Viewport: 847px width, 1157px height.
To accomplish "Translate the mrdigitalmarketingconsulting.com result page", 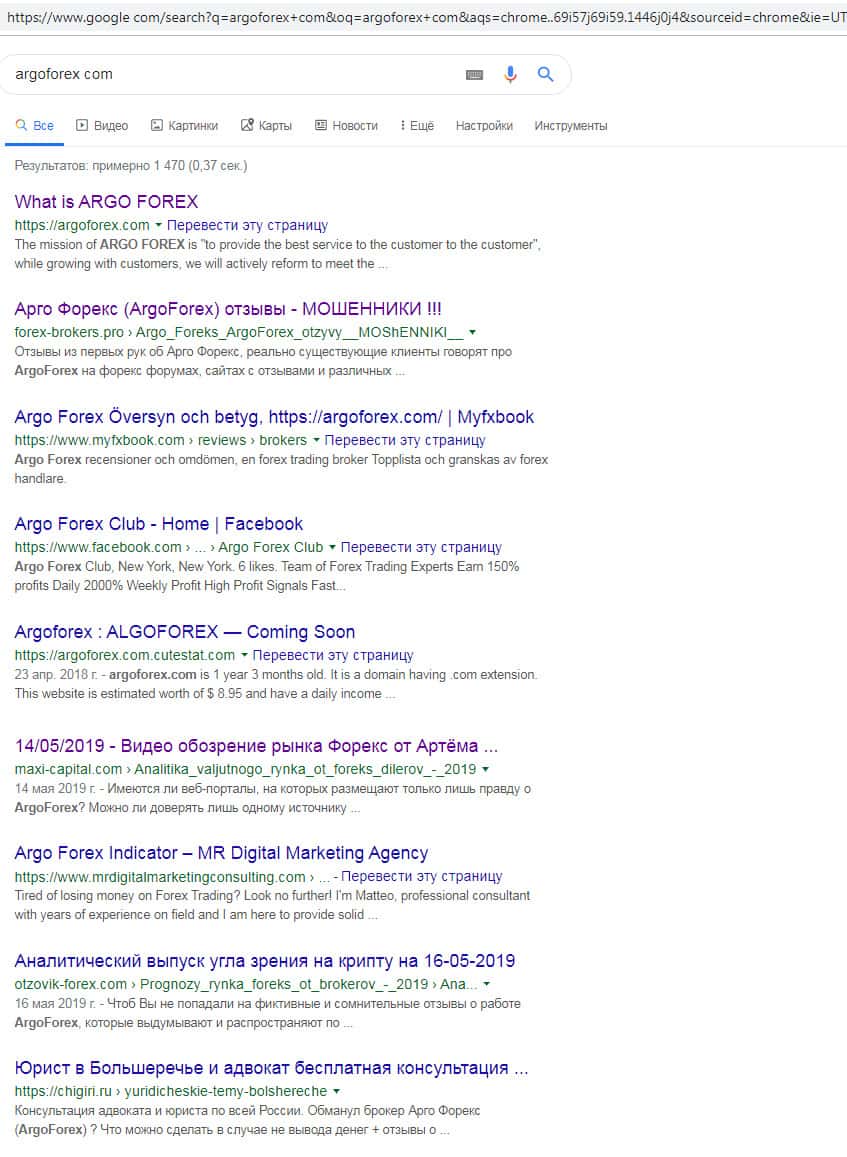I will [x=421, y=877].
